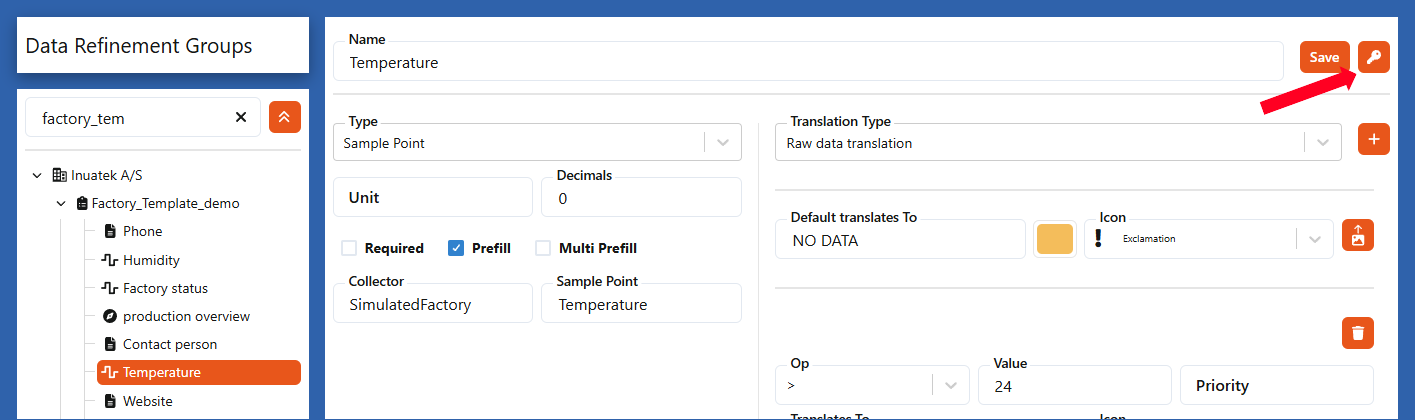1415x420 pixels.
Task: Click the plus icon to add translation
Action: pos(1373,139)
